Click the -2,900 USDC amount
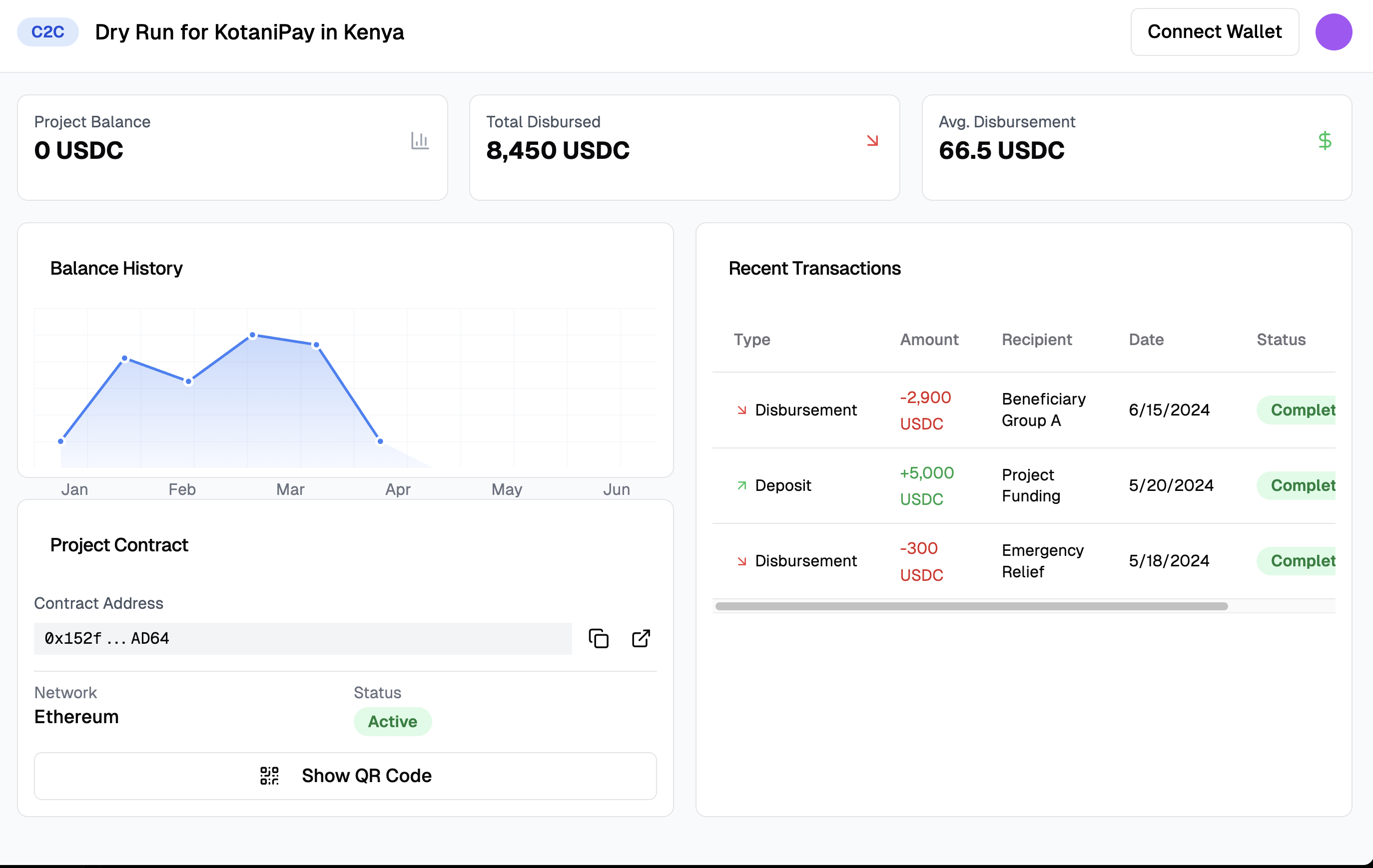Image resolution: width=1373 pixels, height=868 pixels. [x=925, y=411]
